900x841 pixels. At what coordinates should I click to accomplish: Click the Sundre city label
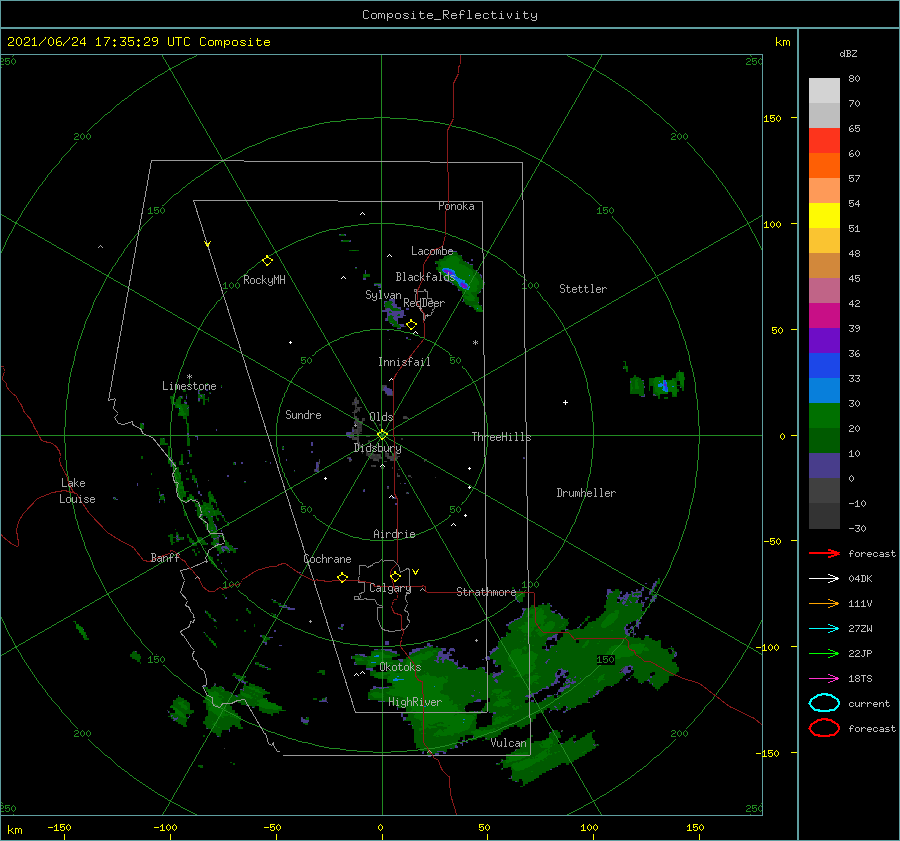[303, 414]
